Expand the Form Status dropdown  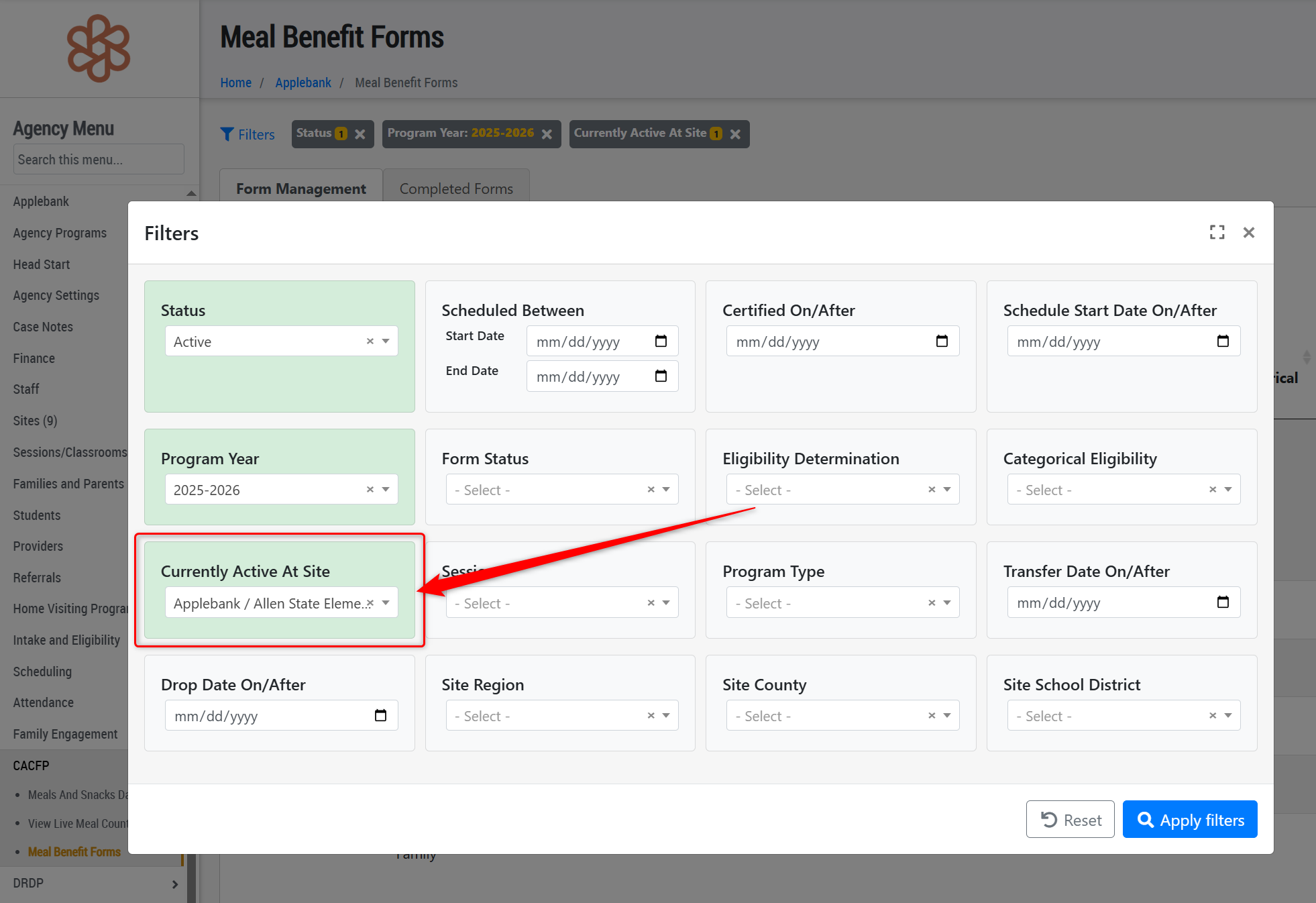[666, 490]
